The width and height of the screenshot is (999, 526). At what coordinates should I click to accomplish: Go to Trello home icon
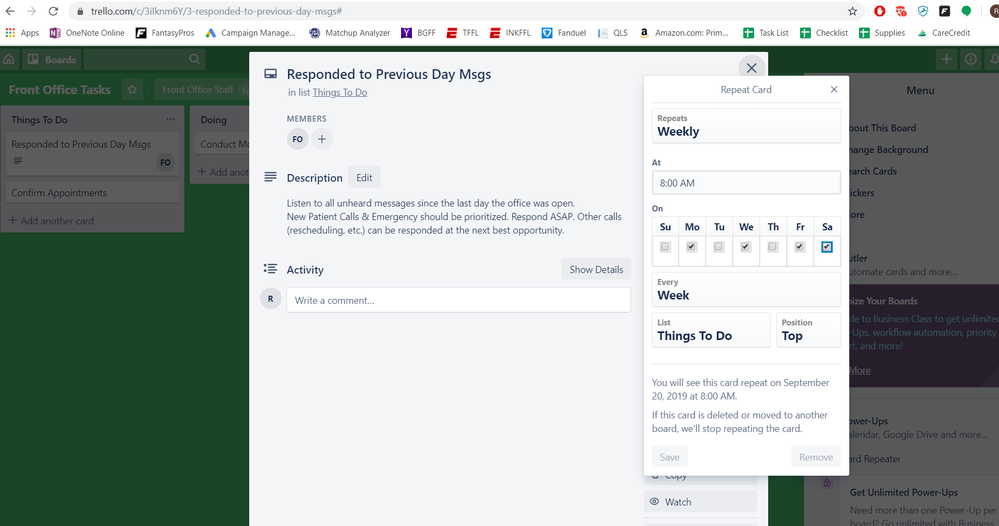(9, 59)
